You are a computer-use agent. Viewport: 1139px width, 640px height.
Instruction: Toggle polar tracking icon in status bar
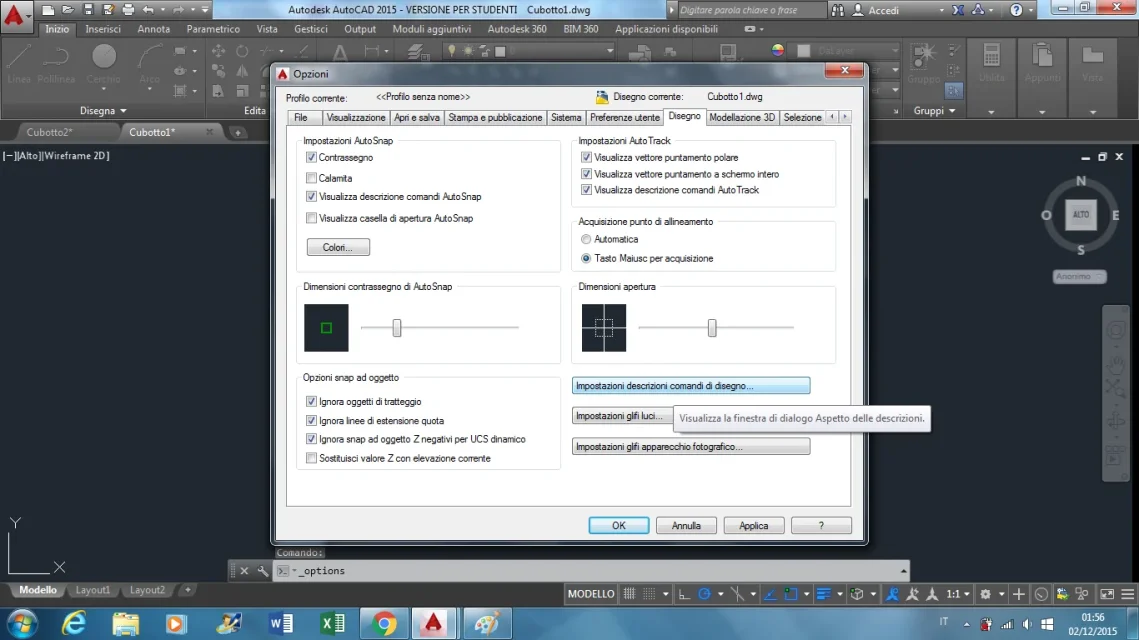704,594
